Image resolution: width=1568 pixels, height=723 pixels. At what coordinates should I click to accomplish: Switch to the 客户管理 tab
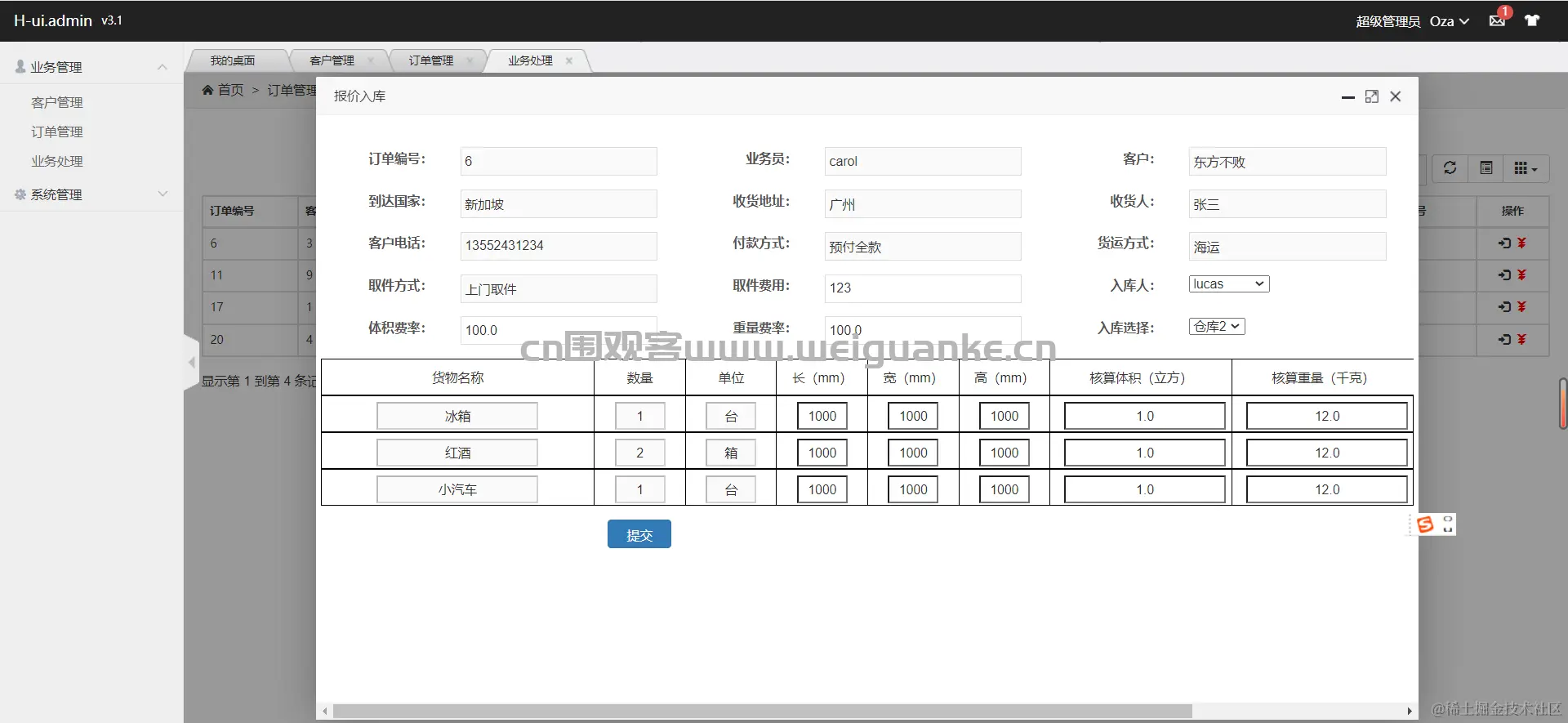point(332,60)
